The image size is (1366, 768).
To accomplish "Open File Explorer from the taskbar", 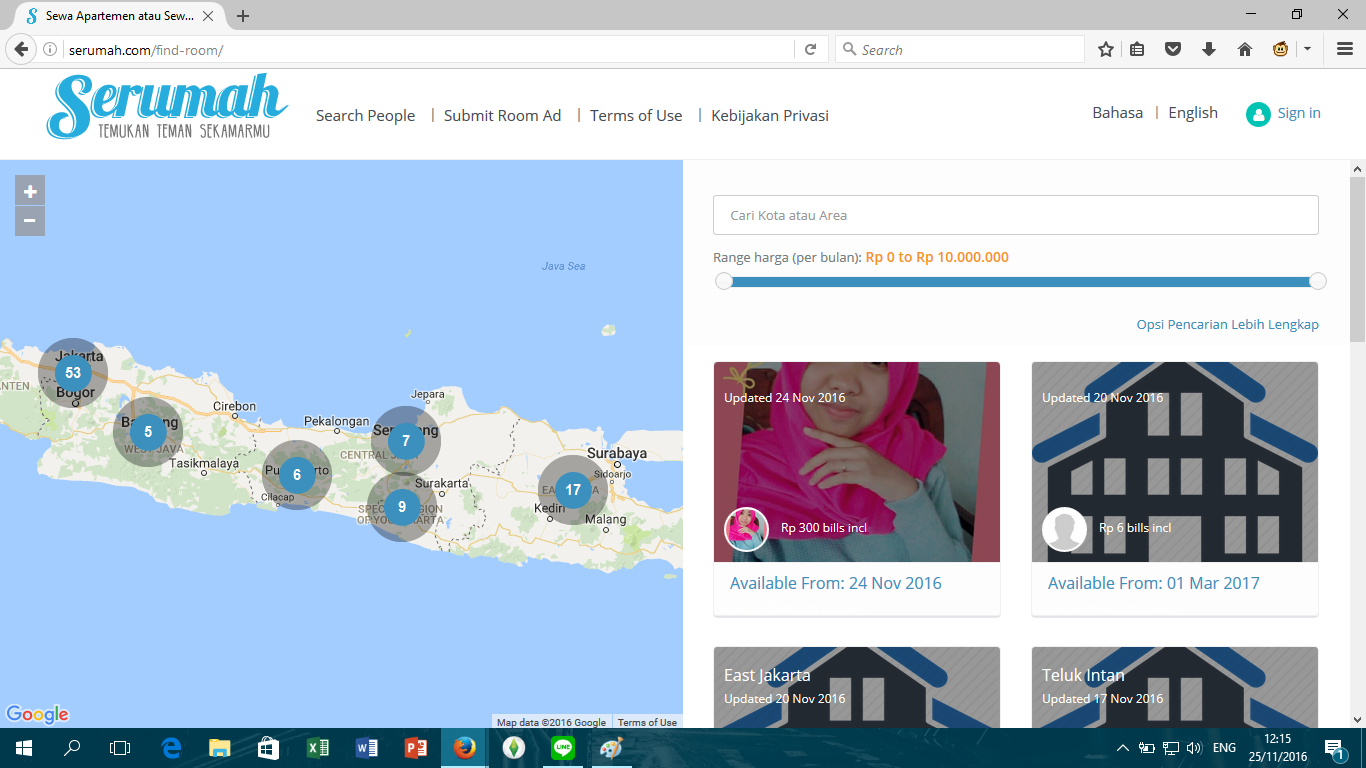I will pyautogui.click(x=220, y=748).
